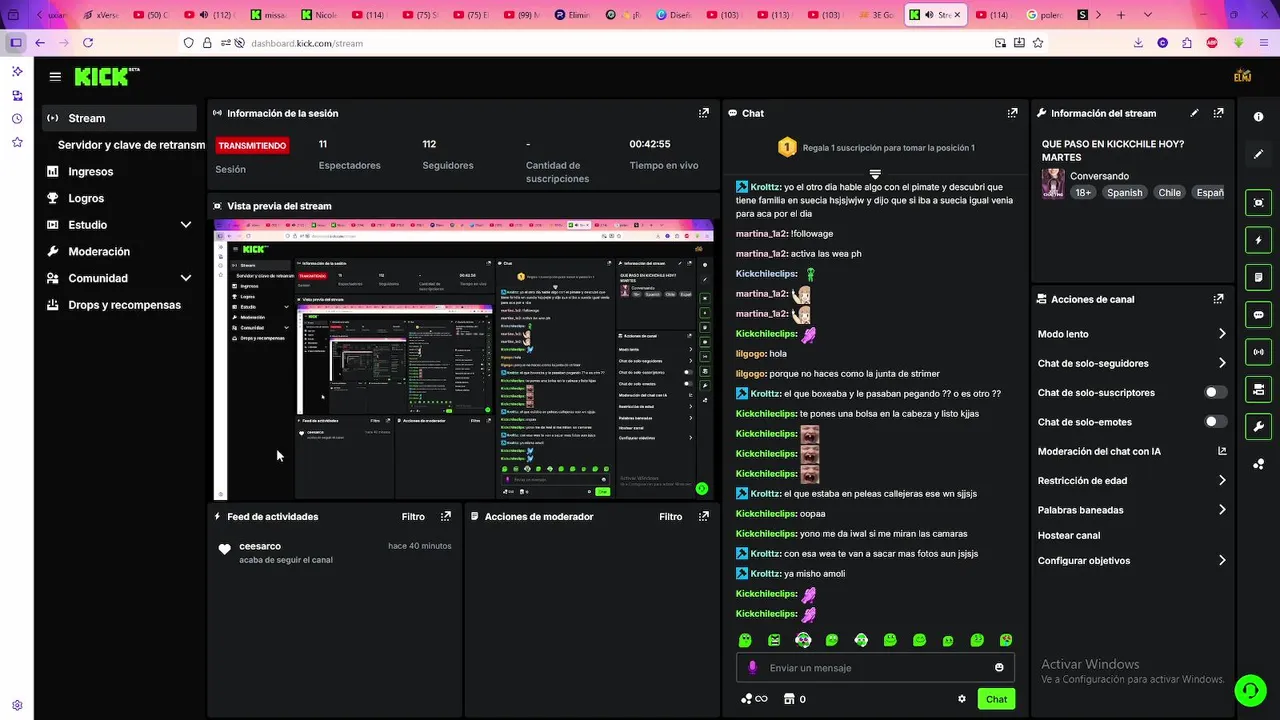Click the 18+ tag
The image size is (1280, 720).
pyautogui.click(x=1083, y=193)
